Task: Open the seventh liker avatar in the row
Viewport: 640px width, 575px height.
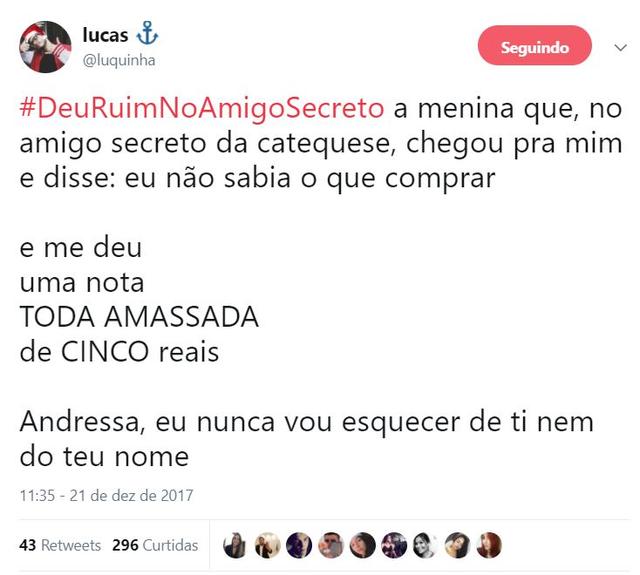Action: click(x=425, y=545)
